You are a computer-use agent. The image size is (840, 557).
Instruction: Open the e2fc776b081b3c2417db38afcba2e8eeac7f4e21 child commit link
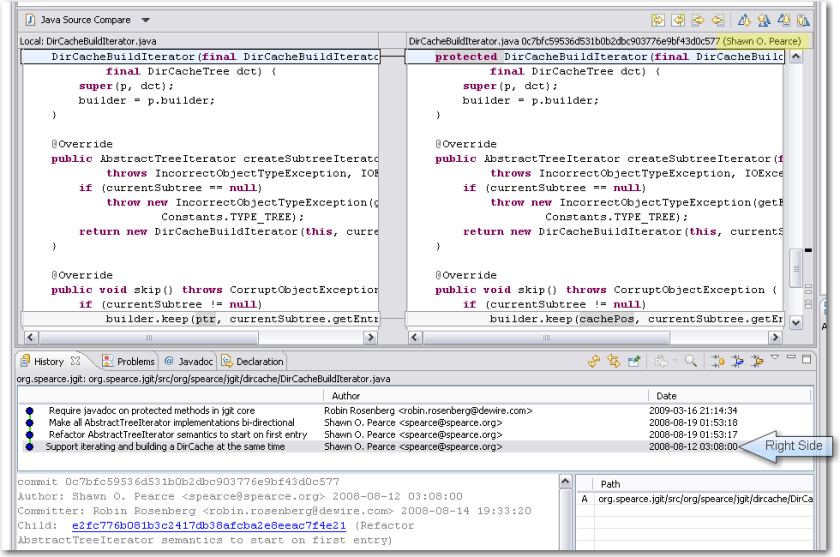click(x=209, y=525)
